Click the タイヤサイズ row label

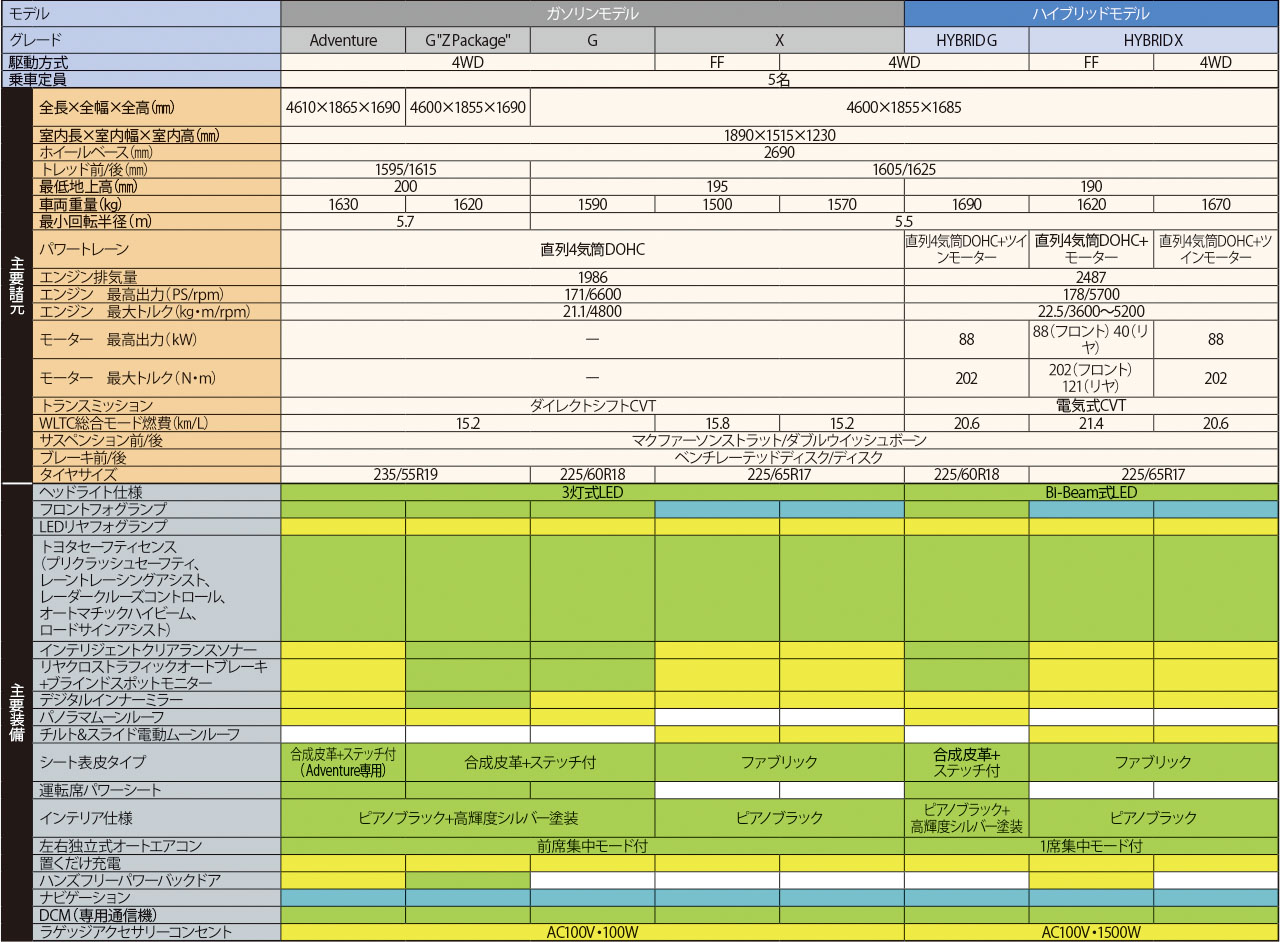coord(157,474)
